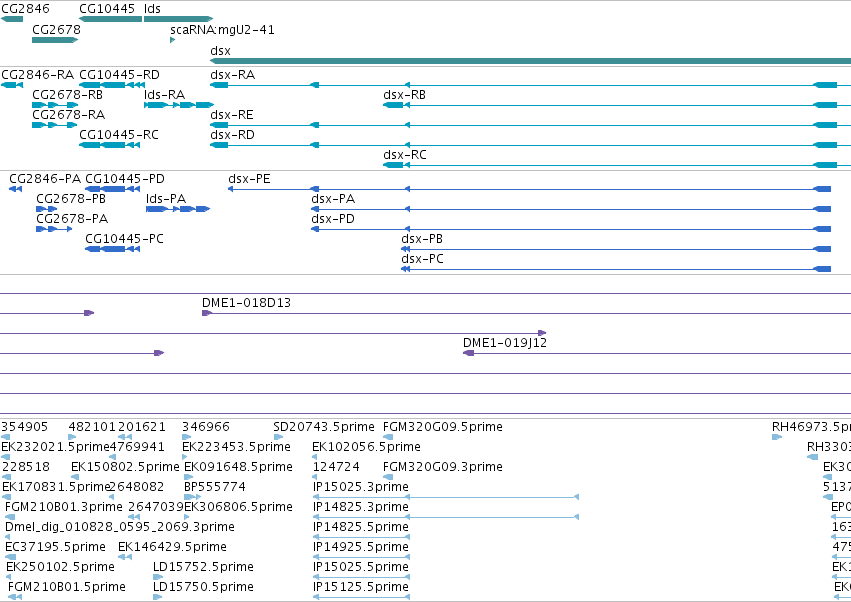Select the CG10445-PD protein label
The height and width of the screenshot is (602, 851).
click(125, 179)
